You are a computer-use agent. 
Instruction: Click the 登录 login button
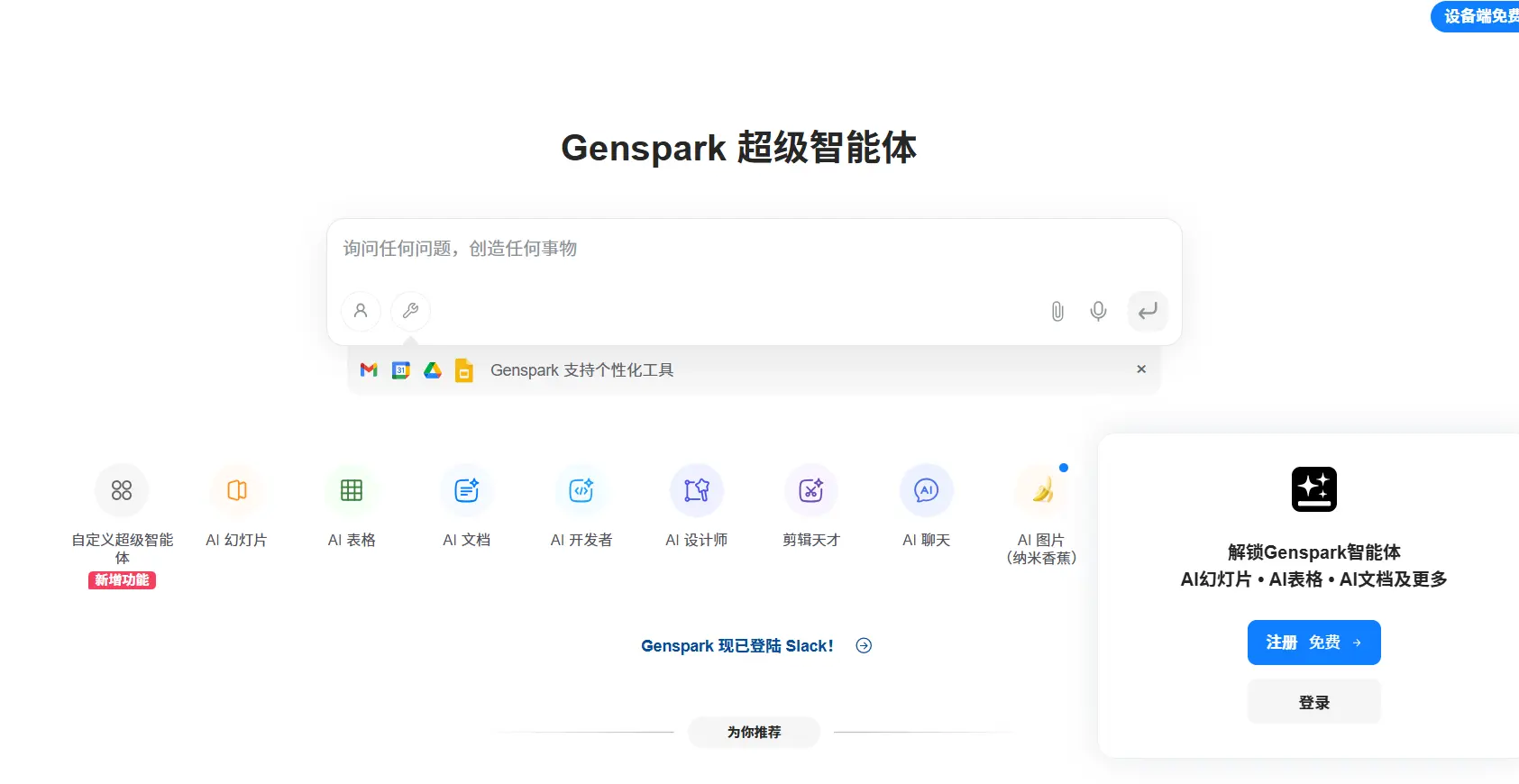[1314, 702]
